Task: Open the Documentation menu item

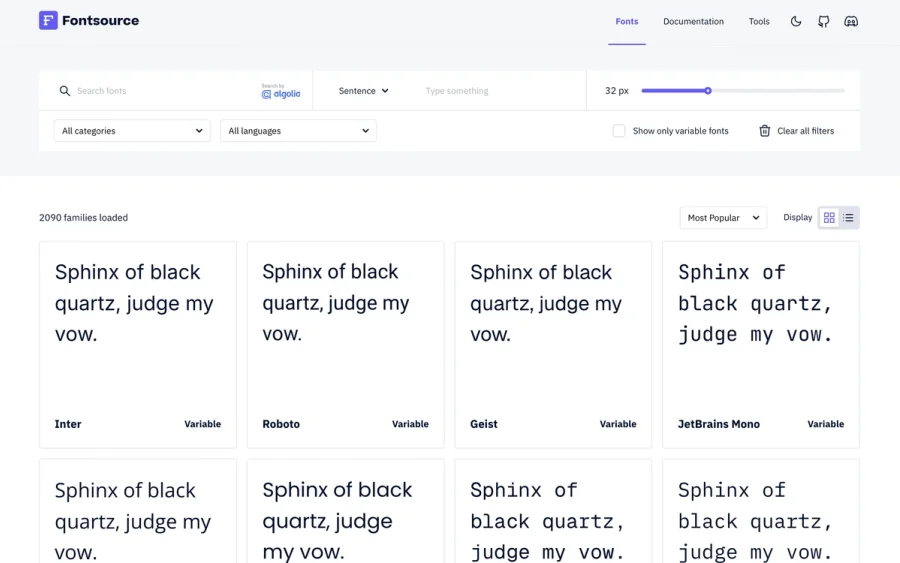Action: tap(693, 22)
